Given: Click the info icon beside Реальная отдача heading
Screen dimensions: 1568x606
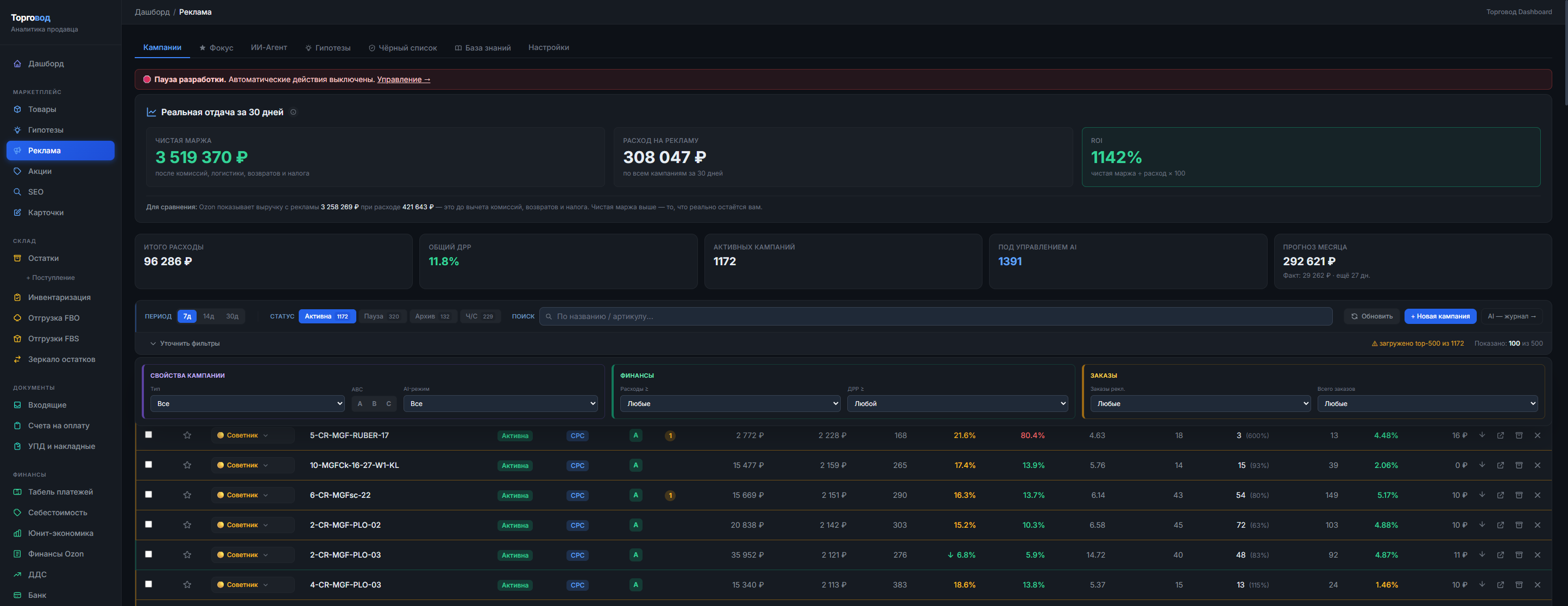Looking at the screenshot, I should coord(293,112).
